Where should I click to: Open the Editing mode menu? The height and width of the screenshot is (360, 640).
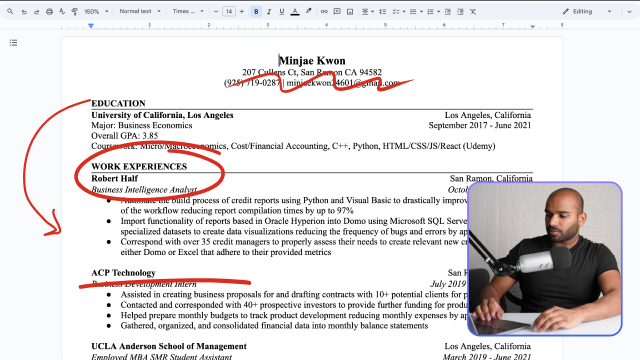point(587,11)
